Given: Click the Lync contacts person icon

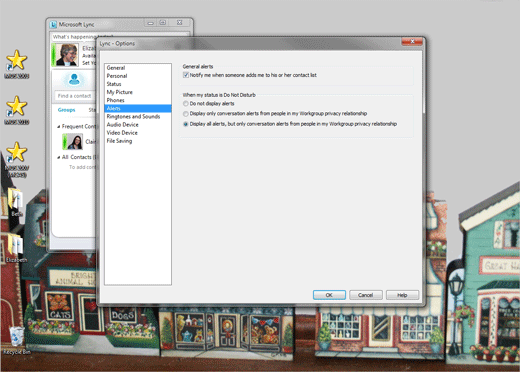Looking at the screenshot, I should [x=74, y=79].
